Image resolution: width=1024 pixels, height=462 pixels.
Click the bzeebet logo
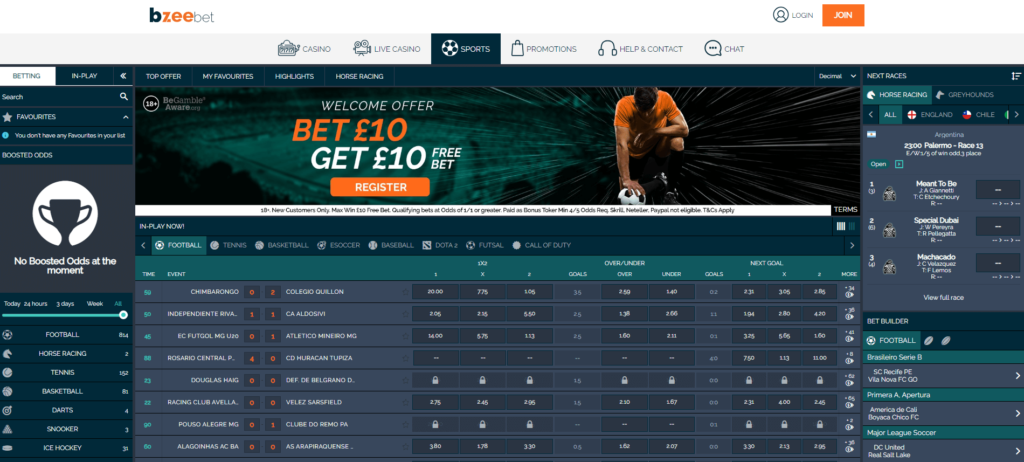(181, 15)
